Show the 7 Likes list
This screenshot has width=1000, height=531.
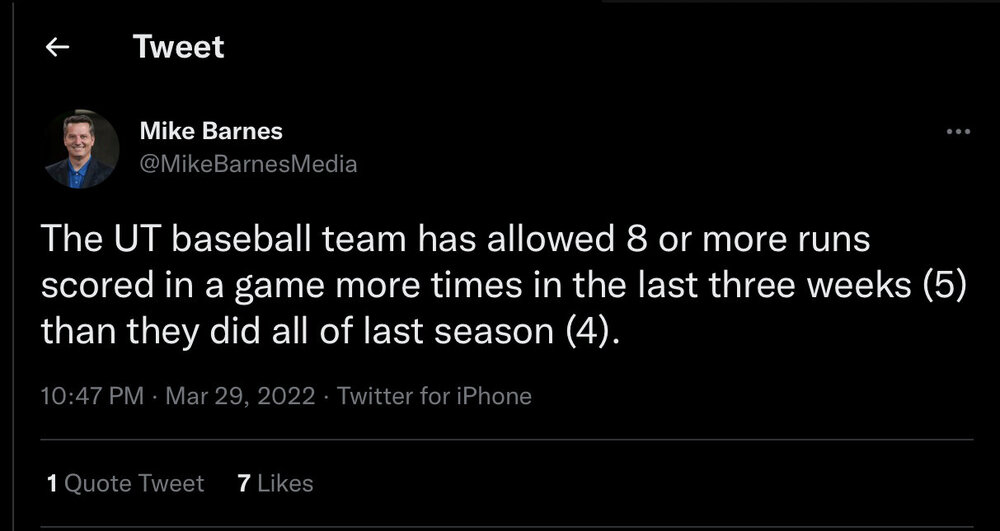(x=275, y=484)
